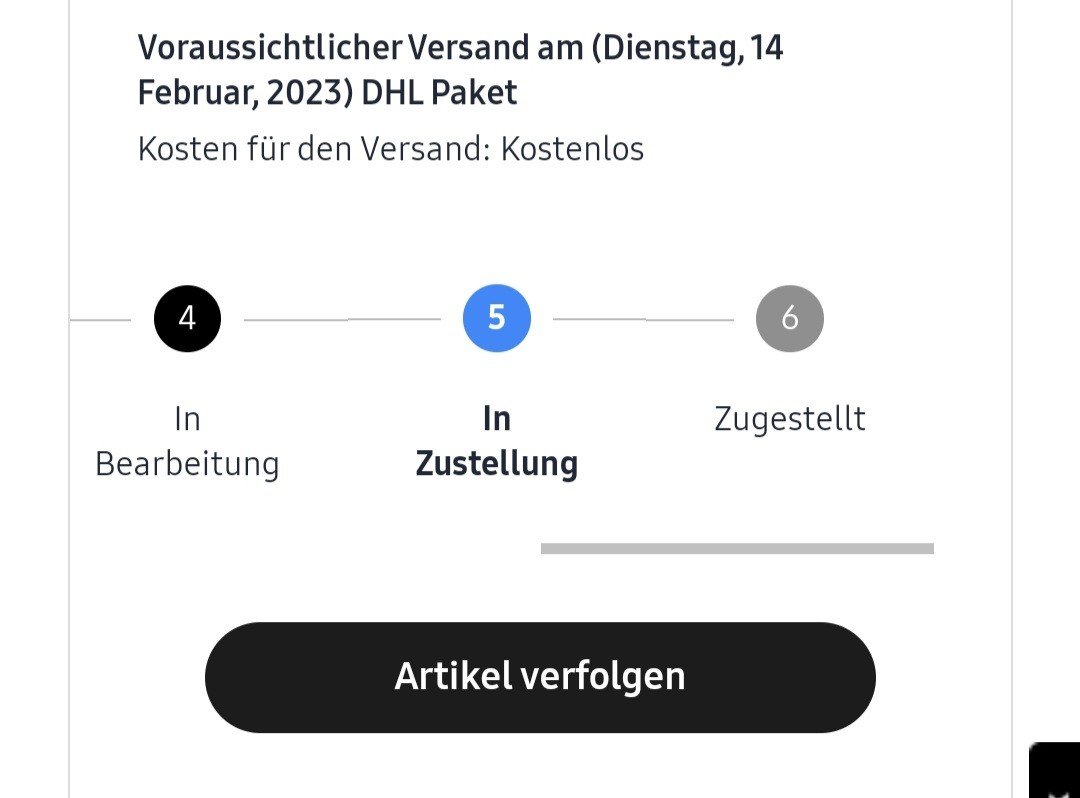
Task: Click the word "Zustellung" below step 5
Action: point(497,464)
